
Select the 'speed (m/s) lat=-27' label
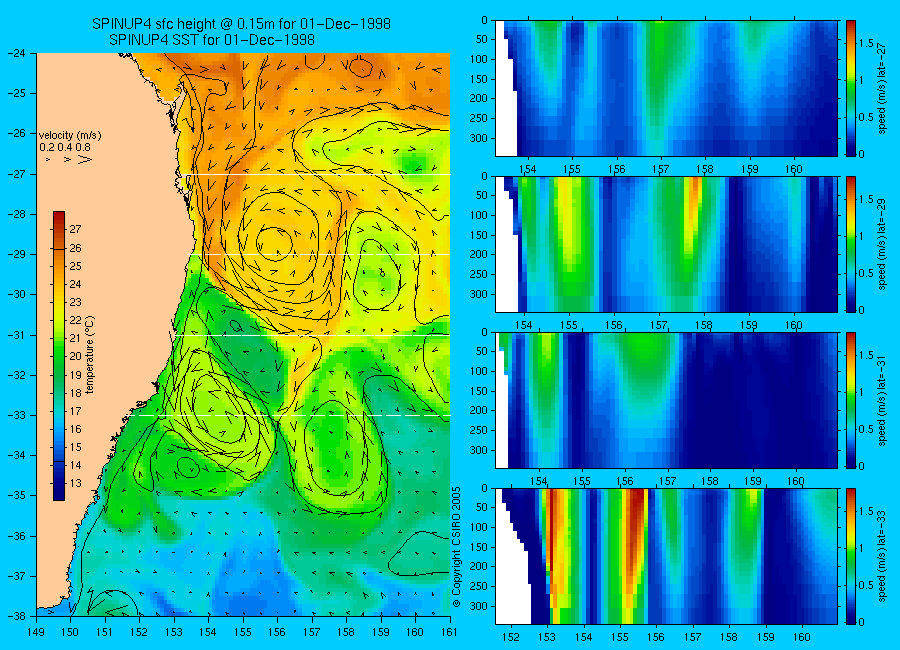882,88
